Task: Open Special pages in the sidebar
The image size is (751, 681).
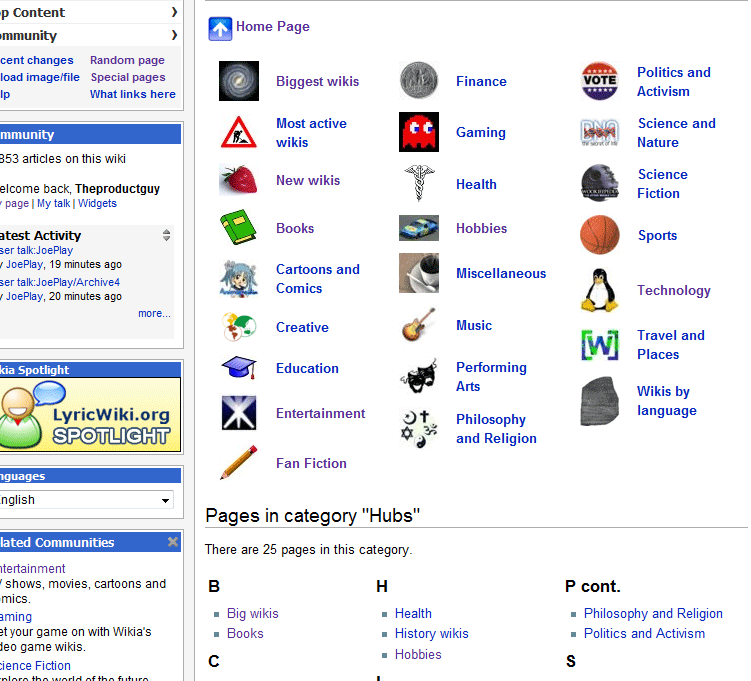Action: [127, 77]
